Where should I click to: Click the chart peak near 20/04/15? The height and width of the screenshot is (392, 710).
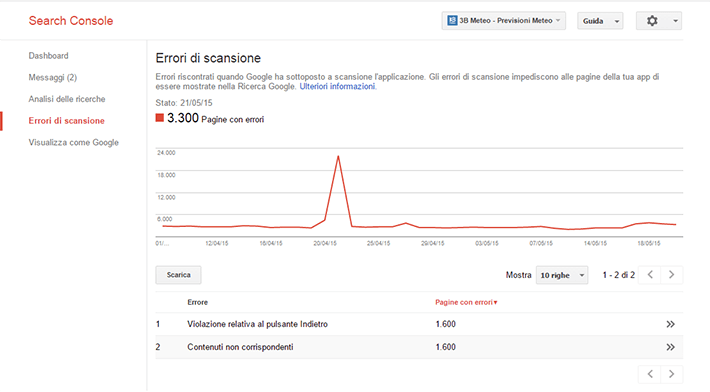[338, 157]
